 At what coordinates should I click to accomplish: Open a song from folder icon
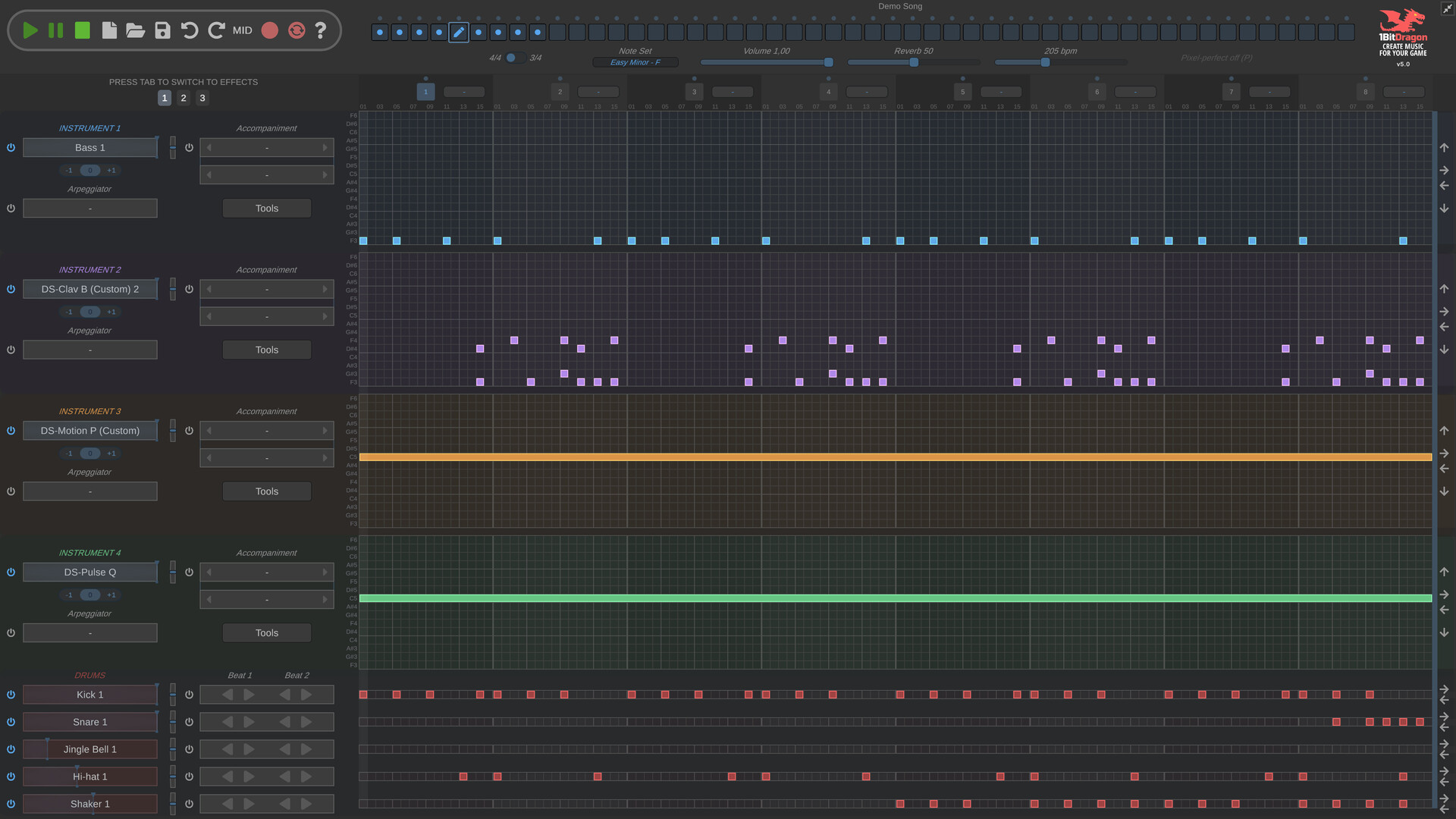(x=136, y=30)
